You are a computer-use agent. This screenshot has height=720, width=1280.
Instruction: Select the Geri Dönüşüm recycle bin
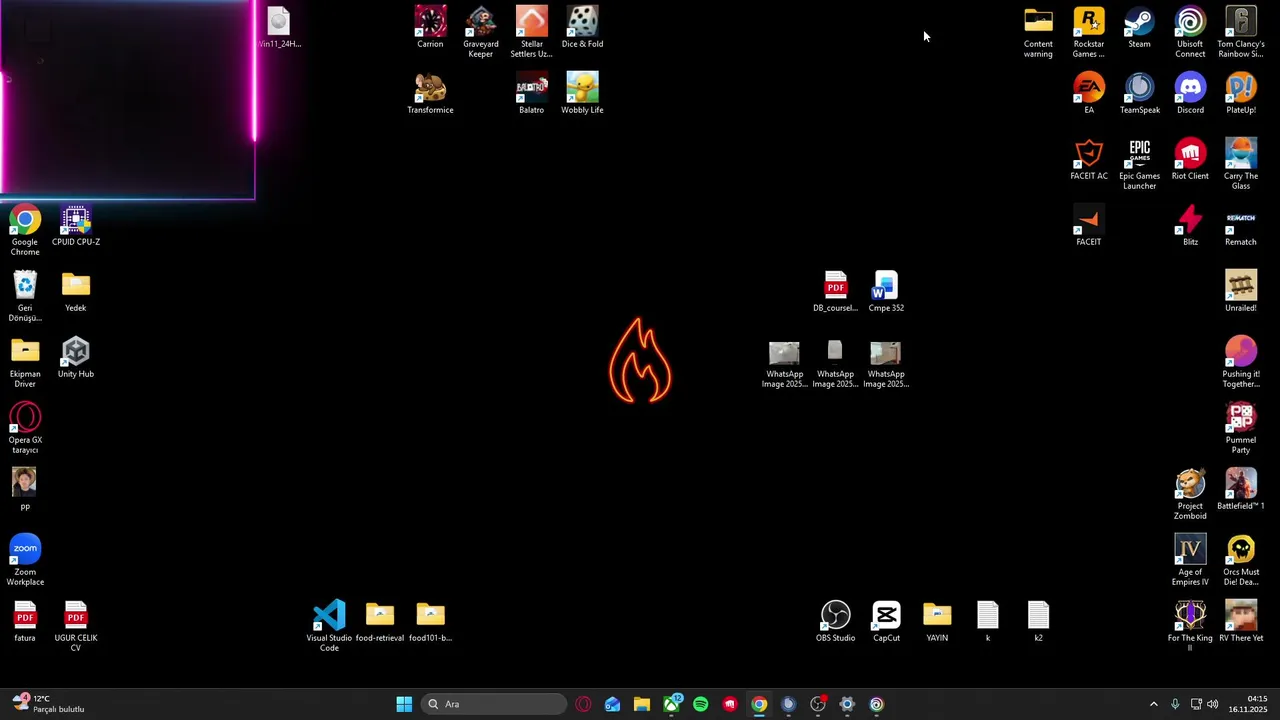pyautogui.click(x=25, y=296)
